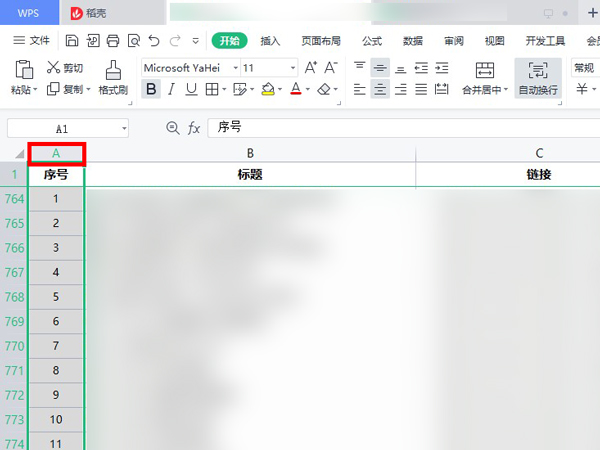Viewport: 600px width, 450px height.
Task: Toggle Bold formatting
Action: click(150, 89)
